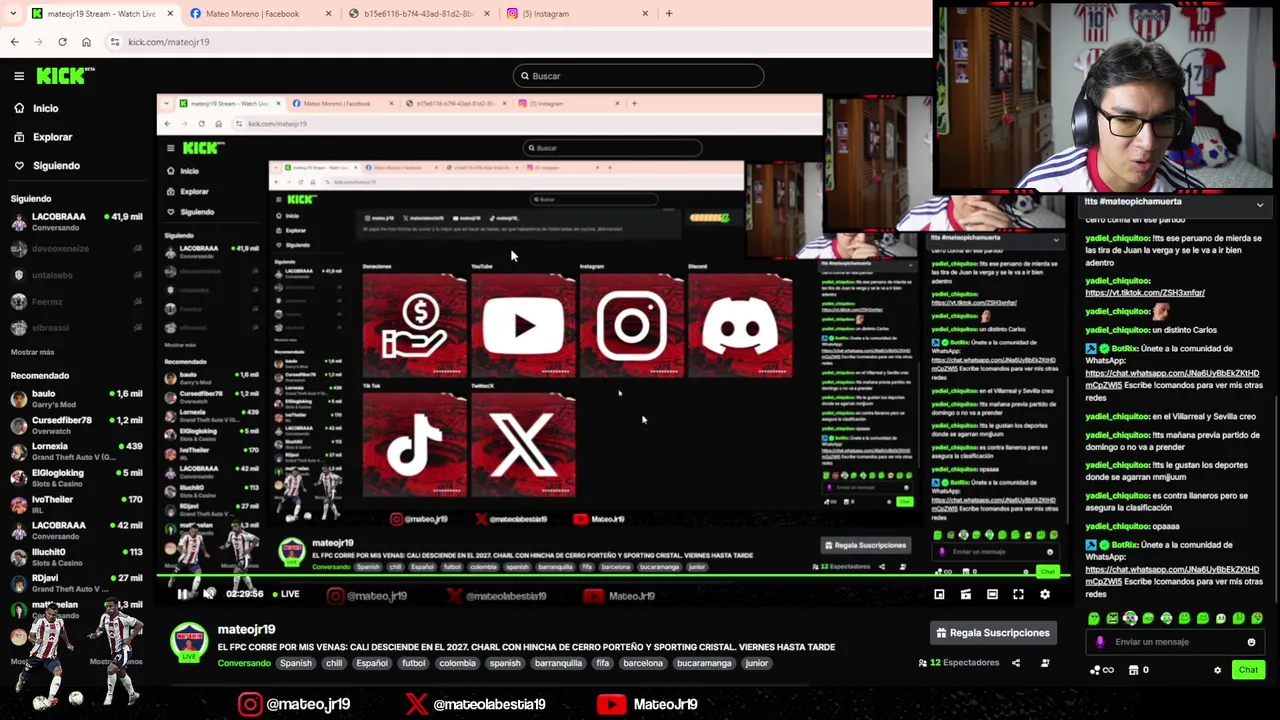Open chat settings gear next to Chat button
This screenshot has height=720, width=1280.
pos(1217,670)
